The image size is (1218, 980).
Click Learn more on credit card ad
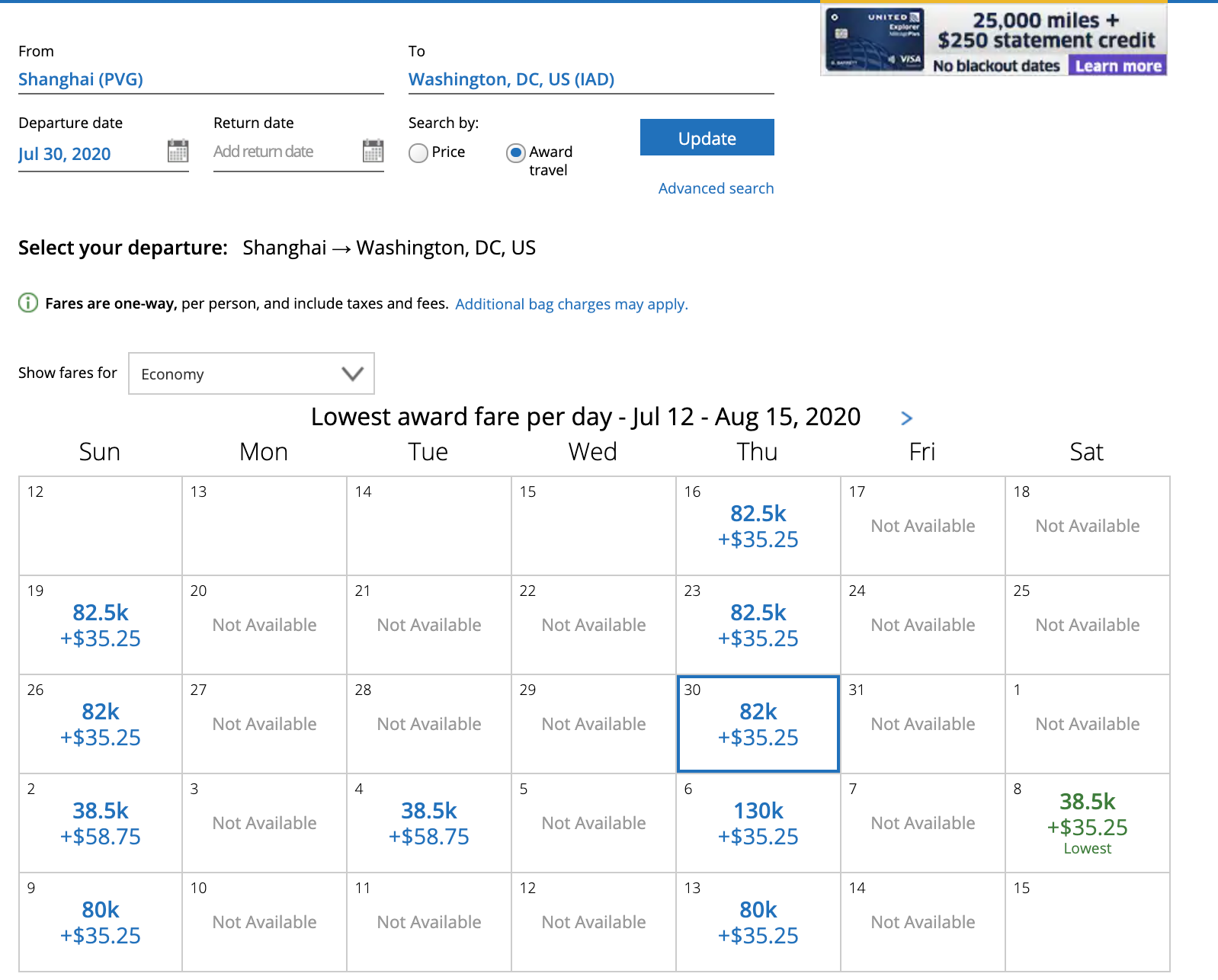click(1117, 66)
